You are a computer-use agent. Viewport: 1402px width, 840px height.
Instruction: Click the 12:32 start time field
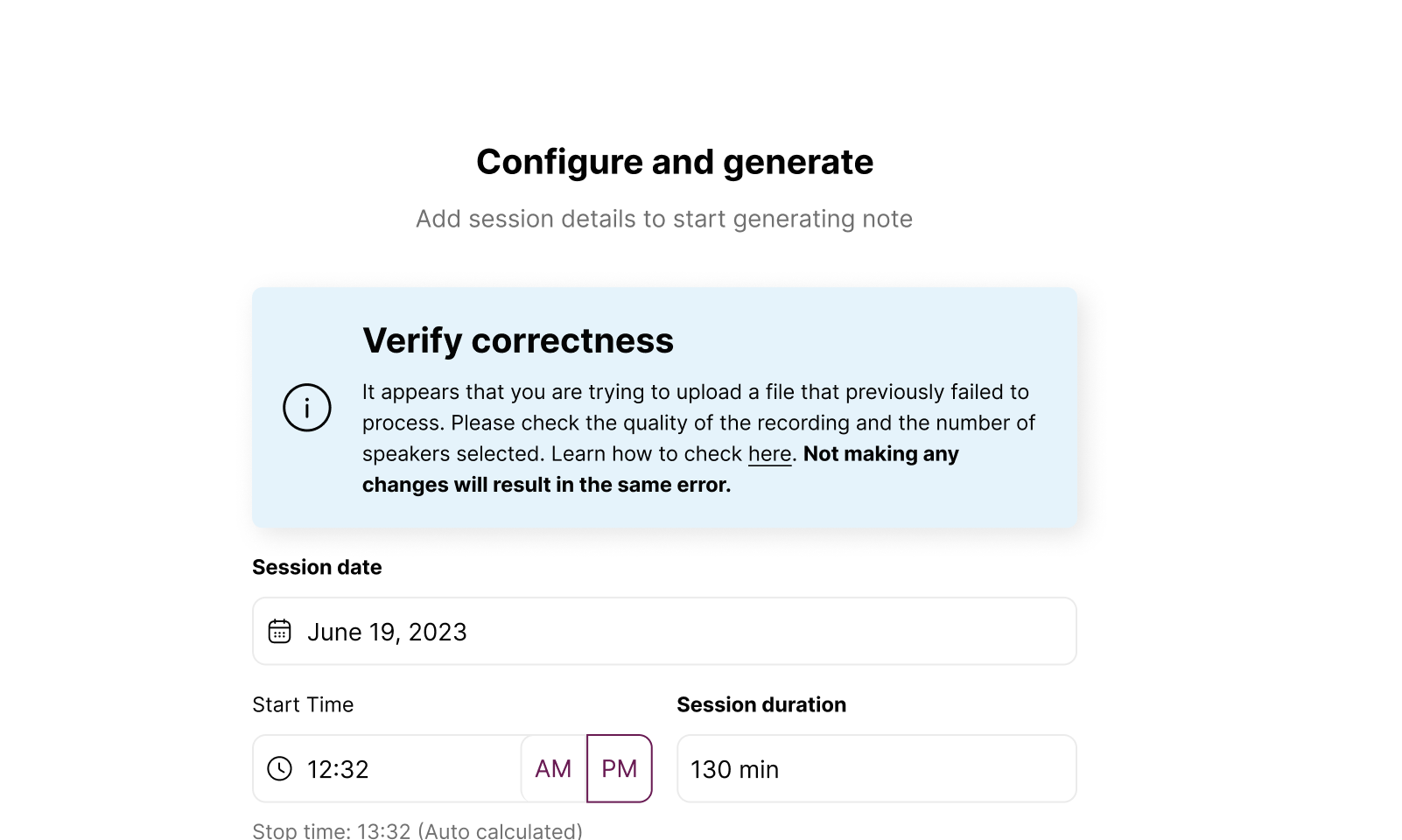387,769
